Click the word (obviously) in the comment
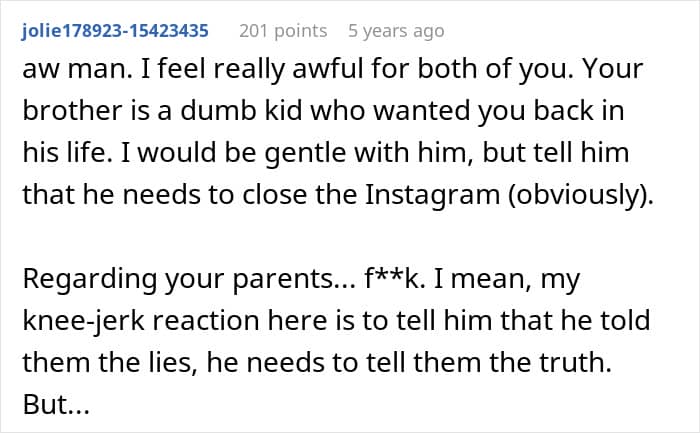This screenshot has width=700, height=433. (x=580, y=195)
